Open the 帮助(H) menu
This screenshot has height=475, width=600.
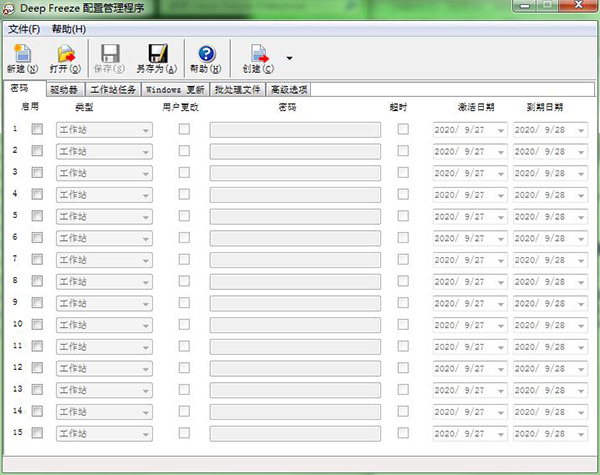[x=69, y=29]
